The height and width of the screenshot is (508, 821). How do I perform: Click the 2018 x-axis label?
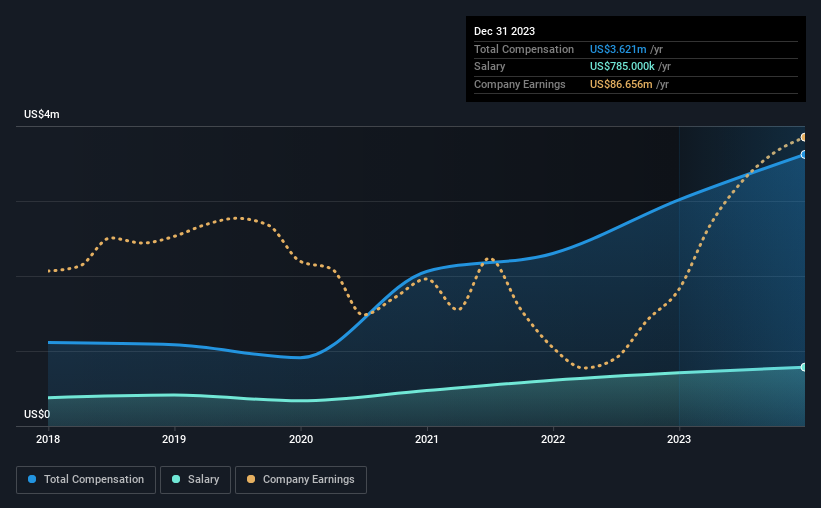[48, 439]
